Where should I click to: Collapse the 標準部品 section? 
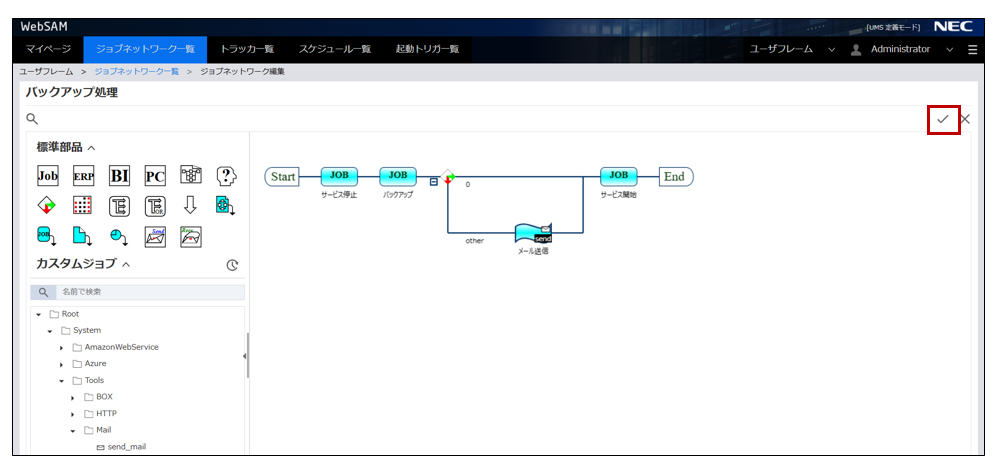tap(91, 148)
